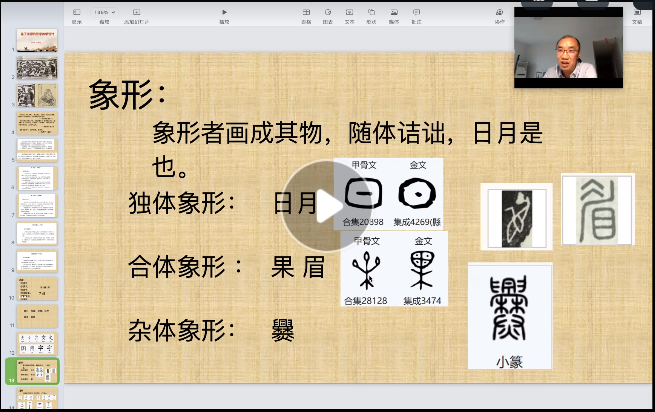Click the Text box toolbar icon
Screen dimensions: 655x412
[349, 14]
